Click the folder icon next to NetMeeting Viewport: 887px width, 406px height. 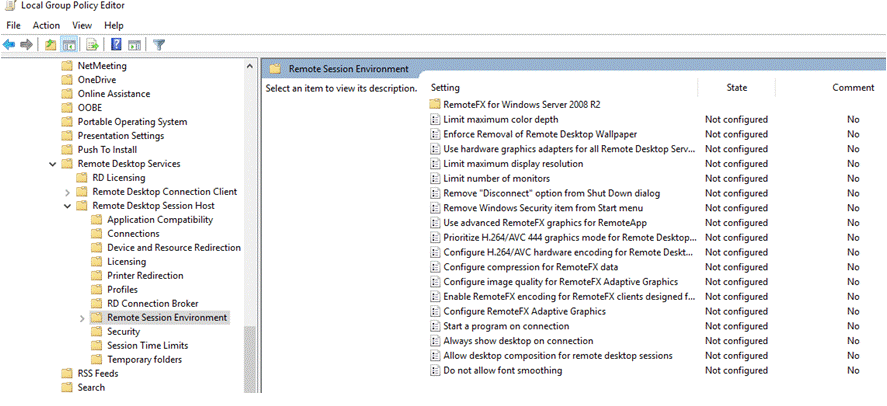(x=67, y=66)
